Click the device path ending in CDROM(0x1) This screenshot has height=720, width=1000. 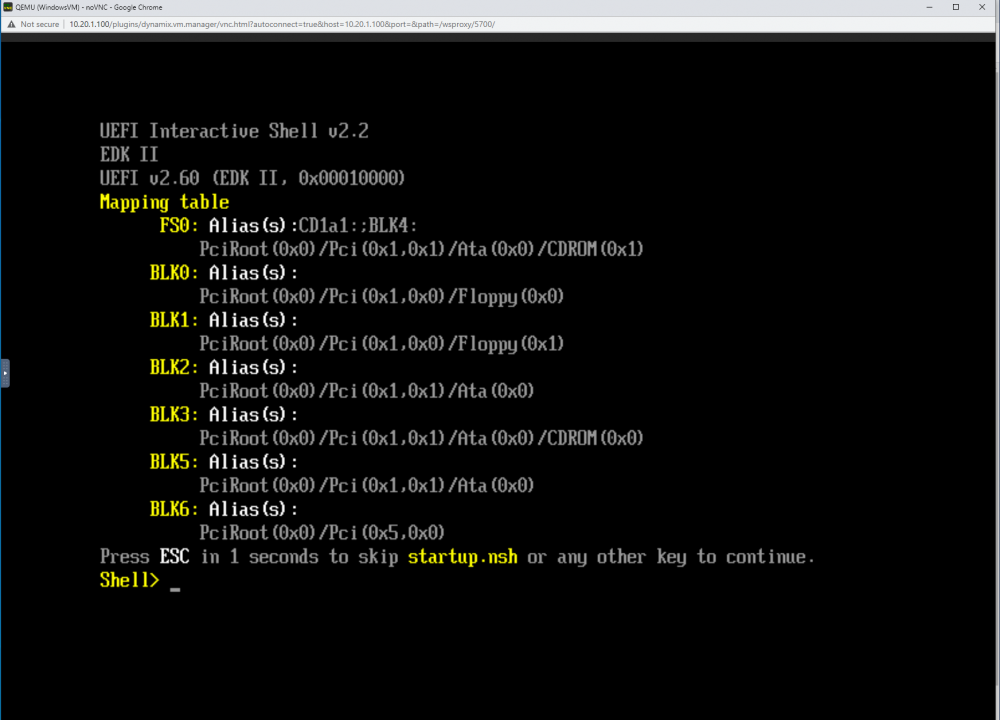coord(422,249)
